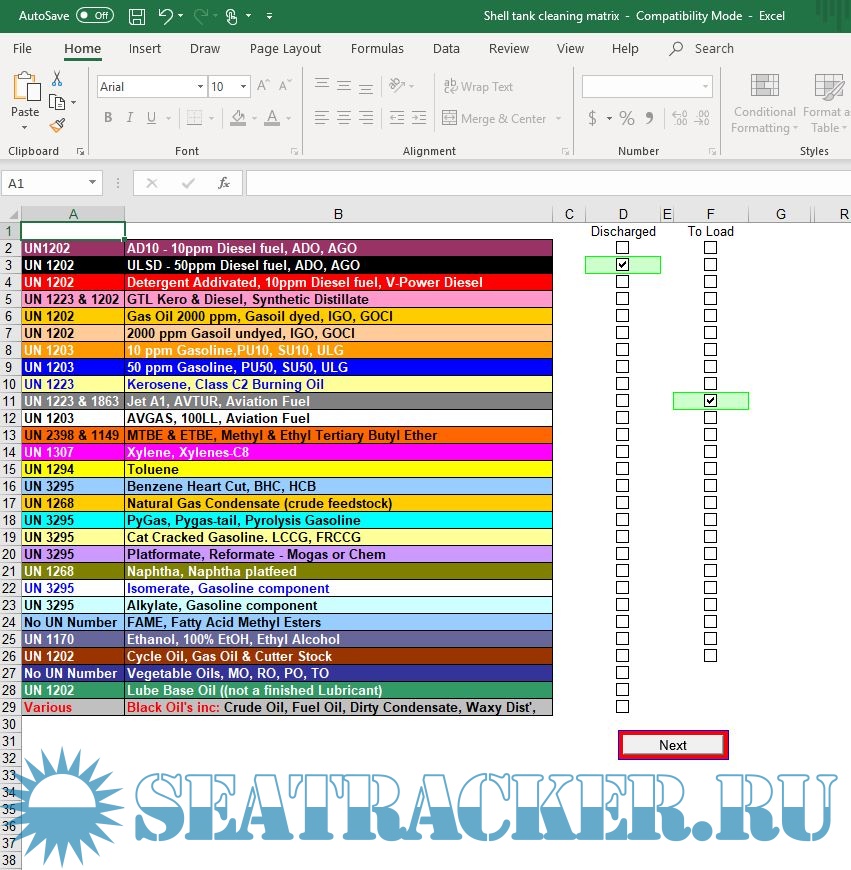The image size is (851, 870).
Task: Click the Insert Function fx icon
Action: (x=224, y=183)
